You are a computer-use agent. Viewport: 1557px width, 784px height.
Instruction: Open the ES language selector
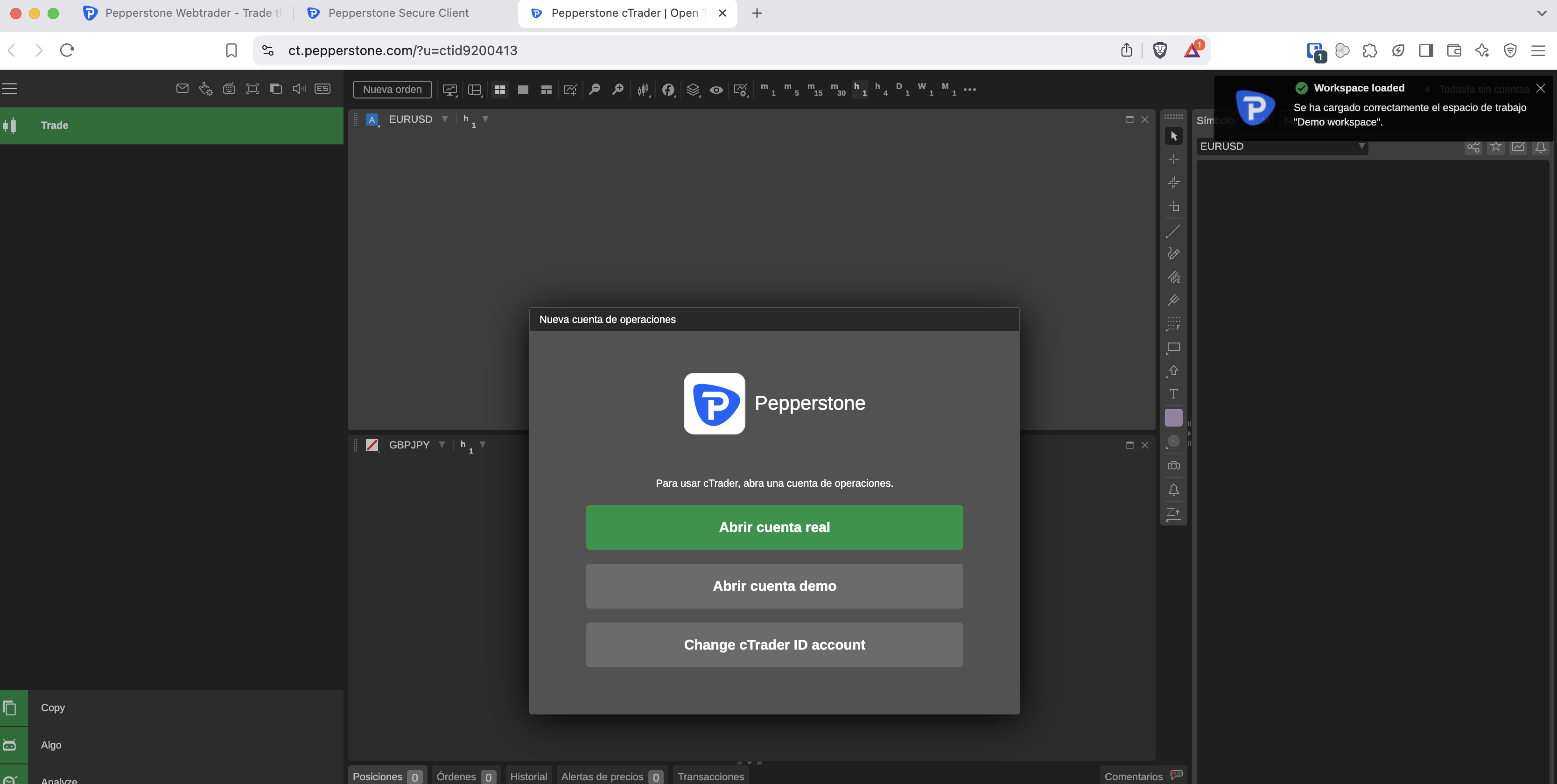pyautogui.click(x=323, y=89)
